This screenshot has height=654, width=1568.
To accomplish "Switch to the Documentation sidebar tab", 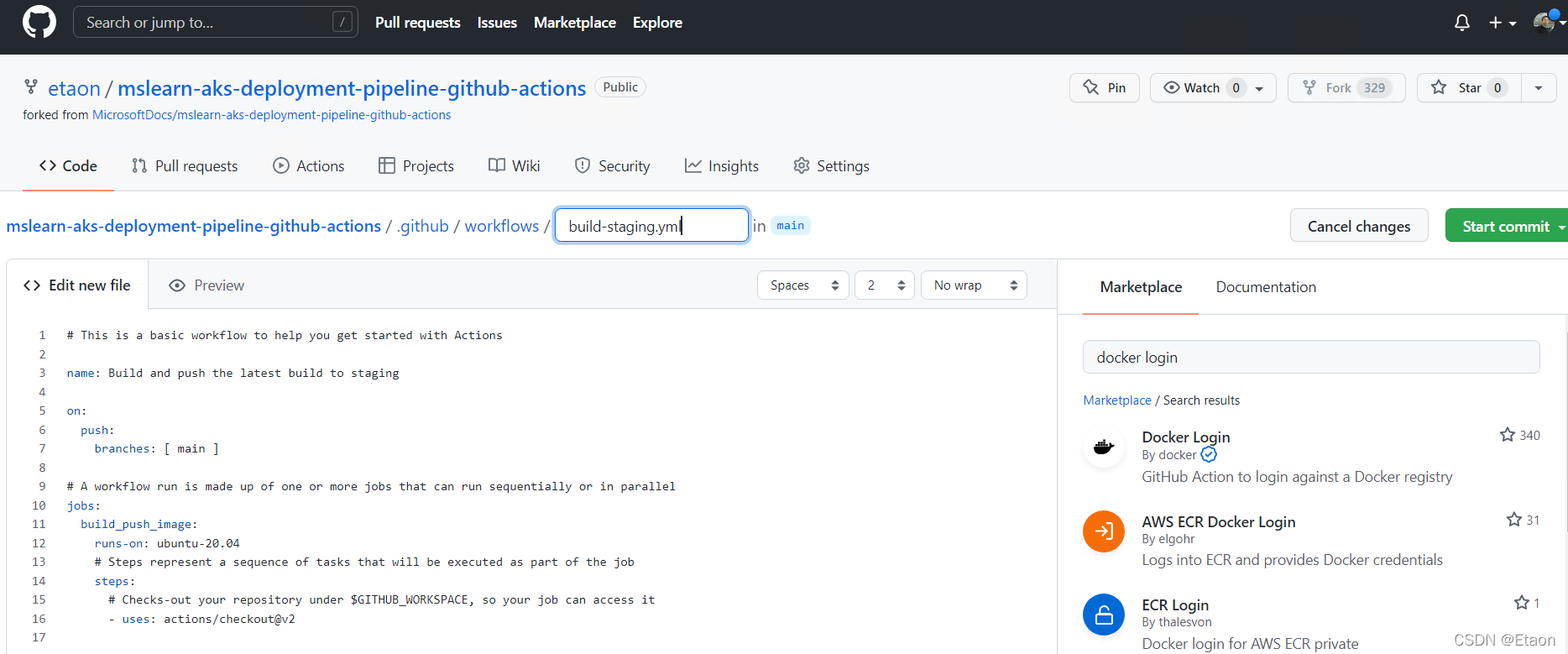I will pos(1266,287).
